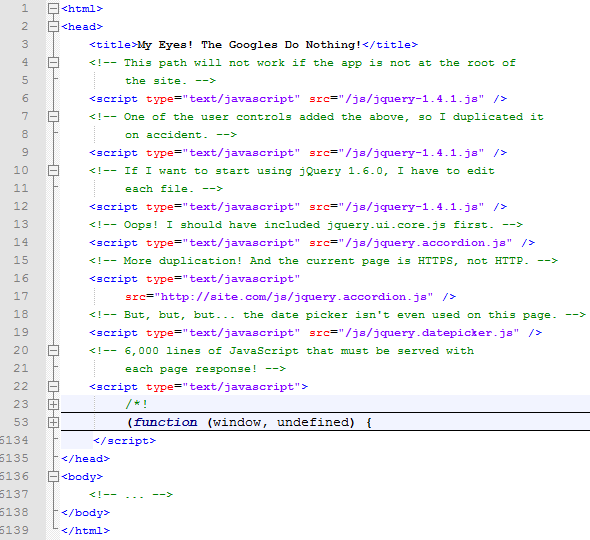Click the comment text 'each file. -->'
Image resolution: width=590 pixels, height=540 pixels.
click(x=174, y=189)
